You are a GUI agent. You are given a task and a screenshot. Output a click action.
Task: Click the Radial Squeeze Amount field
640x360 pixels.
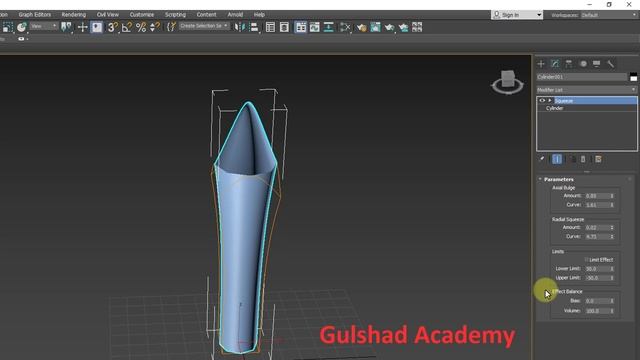[596, 228]
